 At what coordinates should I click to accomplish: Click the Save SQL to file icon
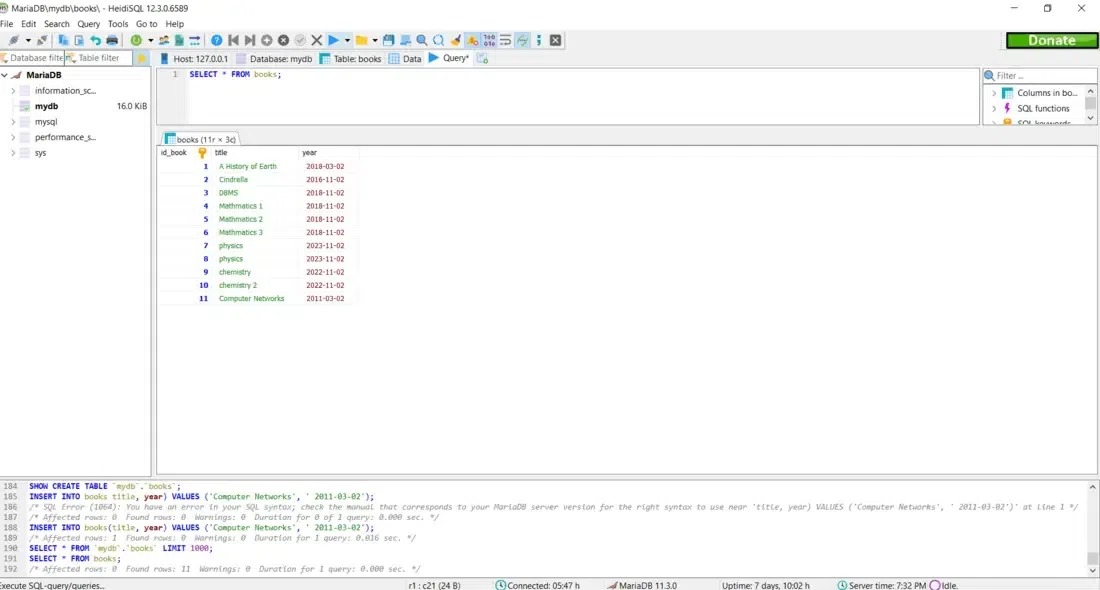tap(389, 40)
